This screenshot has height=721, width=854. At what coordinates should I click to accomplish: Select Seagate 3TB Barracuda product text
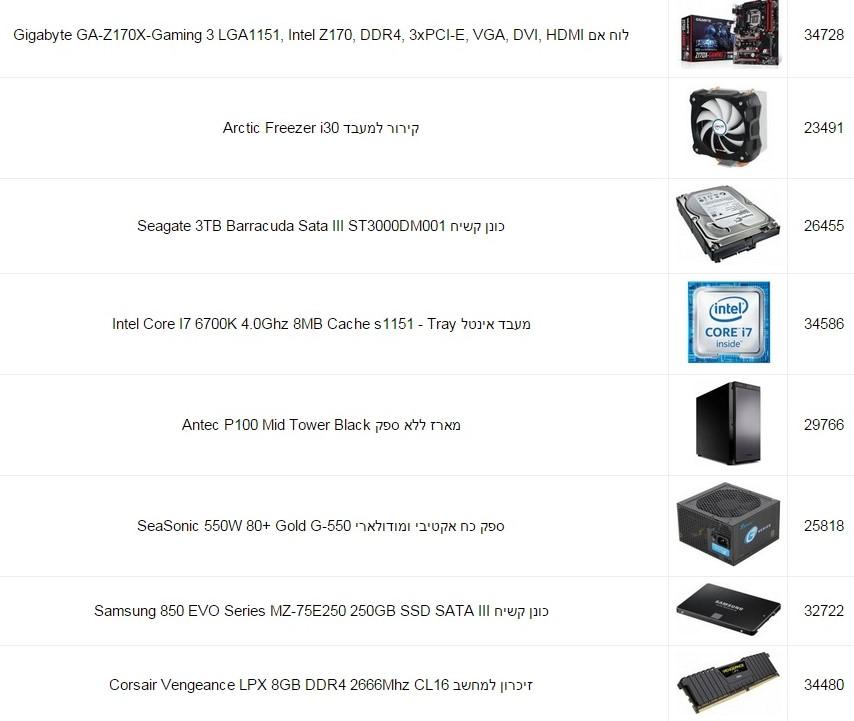point(321,225)
